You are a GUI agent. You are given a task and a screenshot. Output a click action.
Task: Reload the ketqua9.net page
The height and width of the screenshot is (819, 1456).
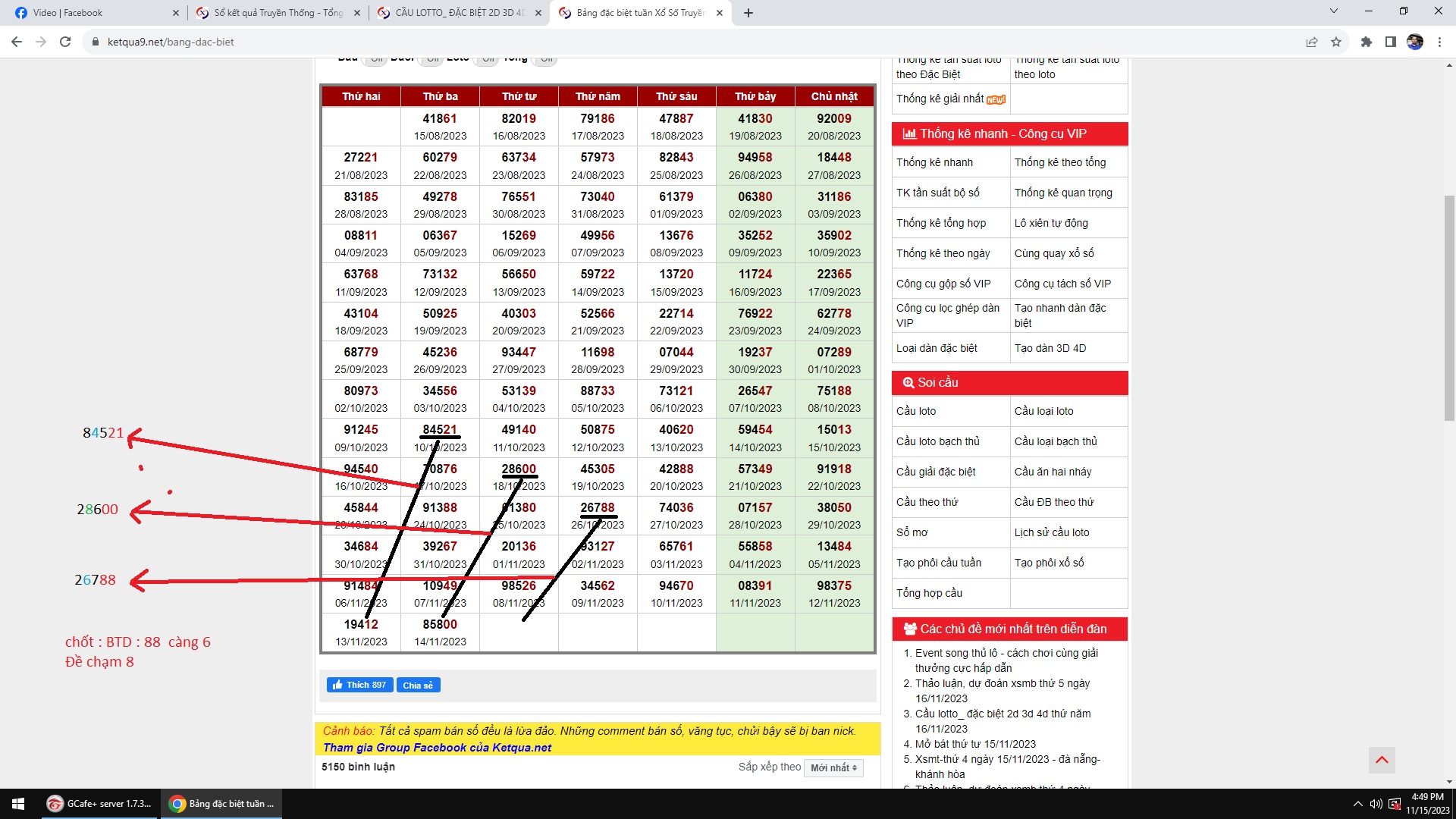65,42
